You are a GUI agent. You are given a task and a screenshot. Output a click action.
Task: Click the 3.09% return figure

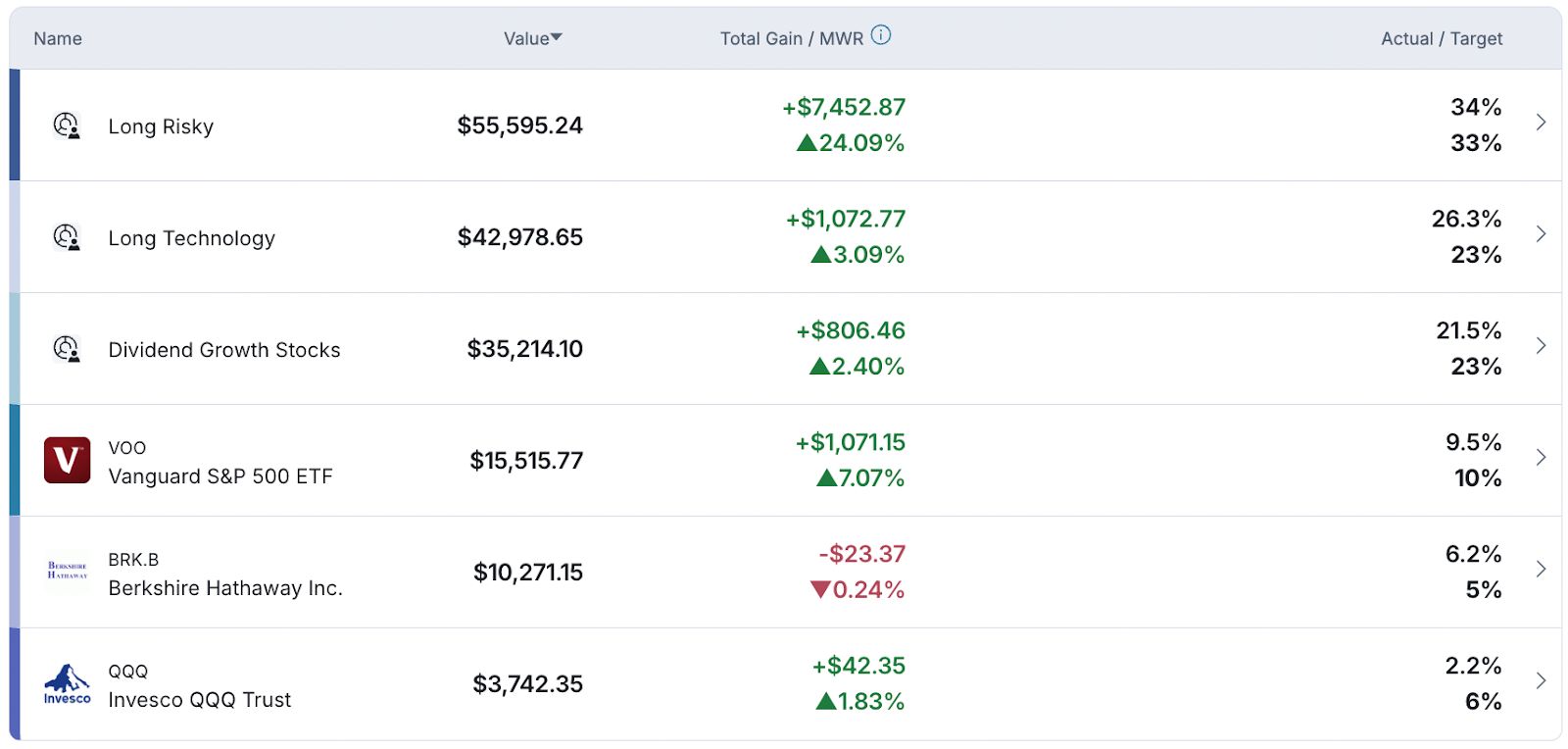857,255
